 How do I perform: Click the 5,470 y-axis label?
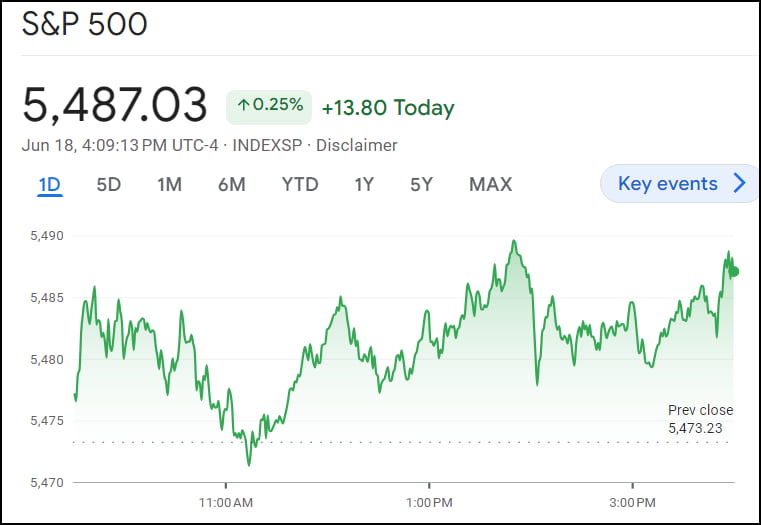pyautogui.click(x=47, y=482)
